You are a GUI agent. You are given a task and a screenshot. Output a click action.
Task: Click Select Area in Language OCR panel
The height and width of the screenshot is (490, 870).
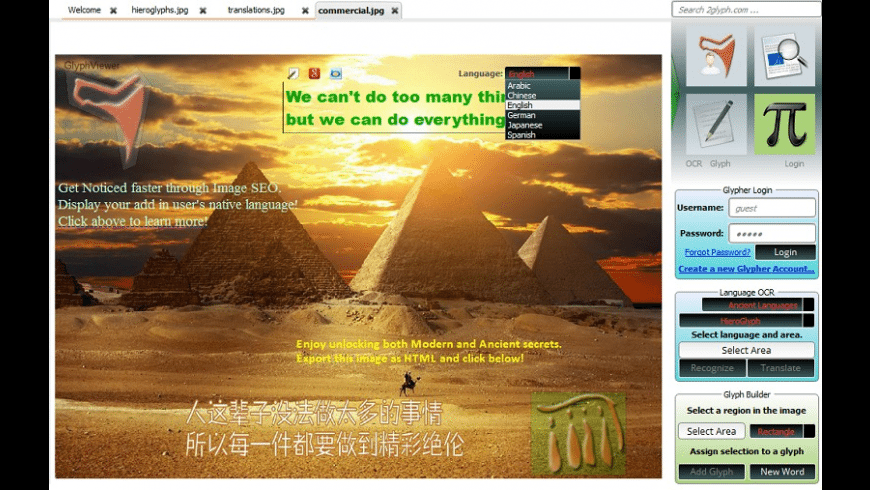(746, 350)
